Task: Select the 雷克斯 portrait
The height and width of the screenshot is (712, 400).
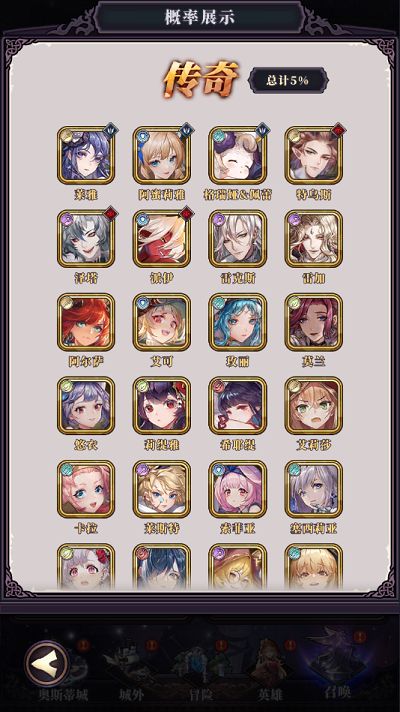Action: [x=237, y=238]
